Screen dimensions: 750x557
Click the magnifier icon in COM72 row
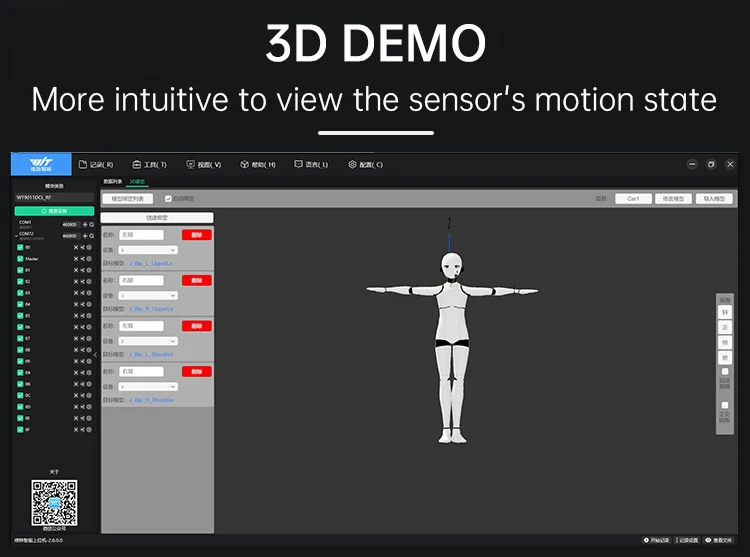tap(91, 236)
